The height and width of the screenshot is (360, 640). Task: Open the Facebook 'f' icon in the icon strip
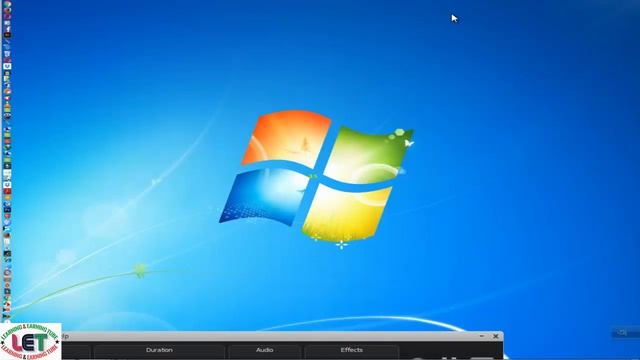pyautogui.click(x=7, y=29)
